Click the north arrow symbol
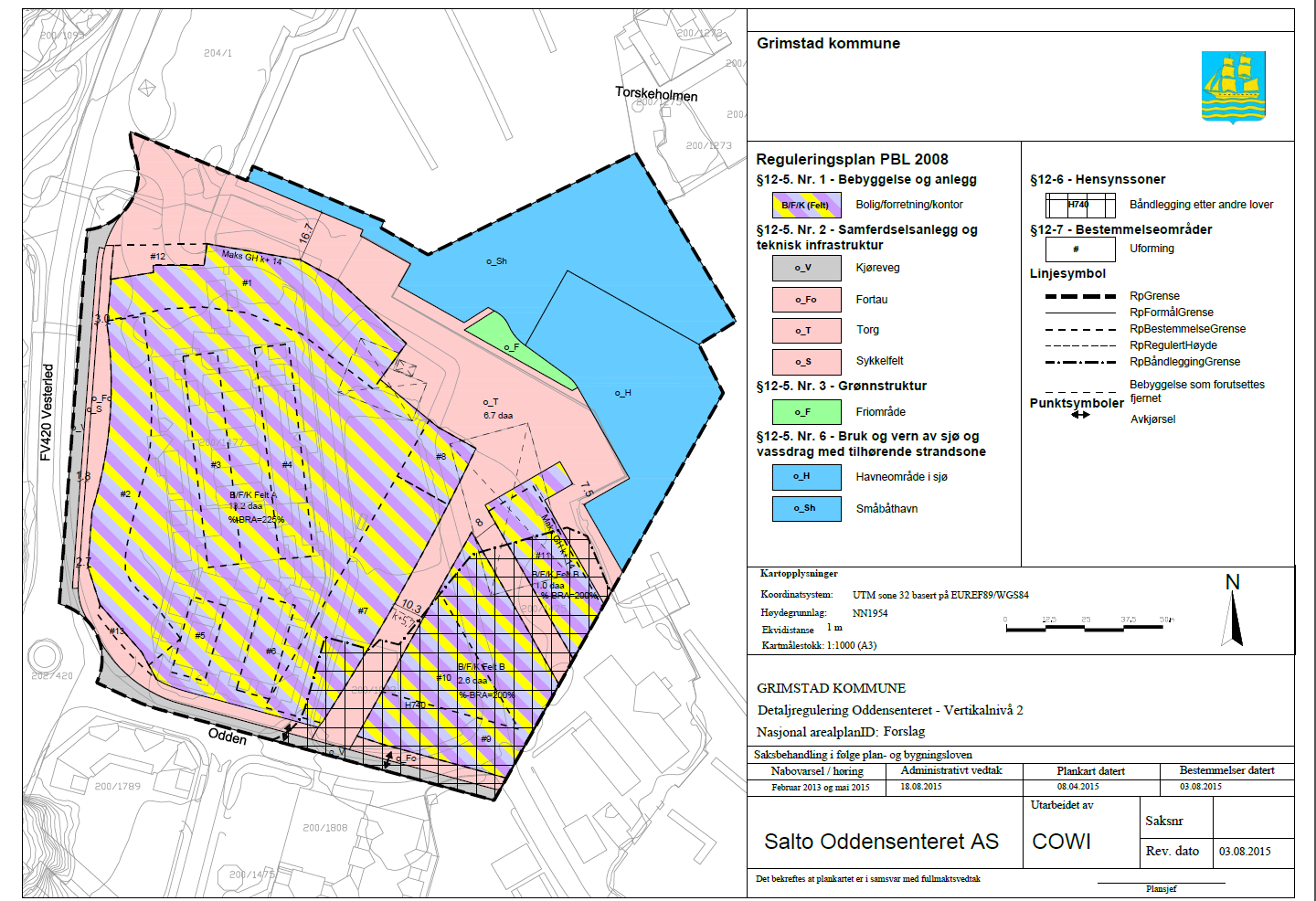Screen dimensions: 1316x901 1234,609
